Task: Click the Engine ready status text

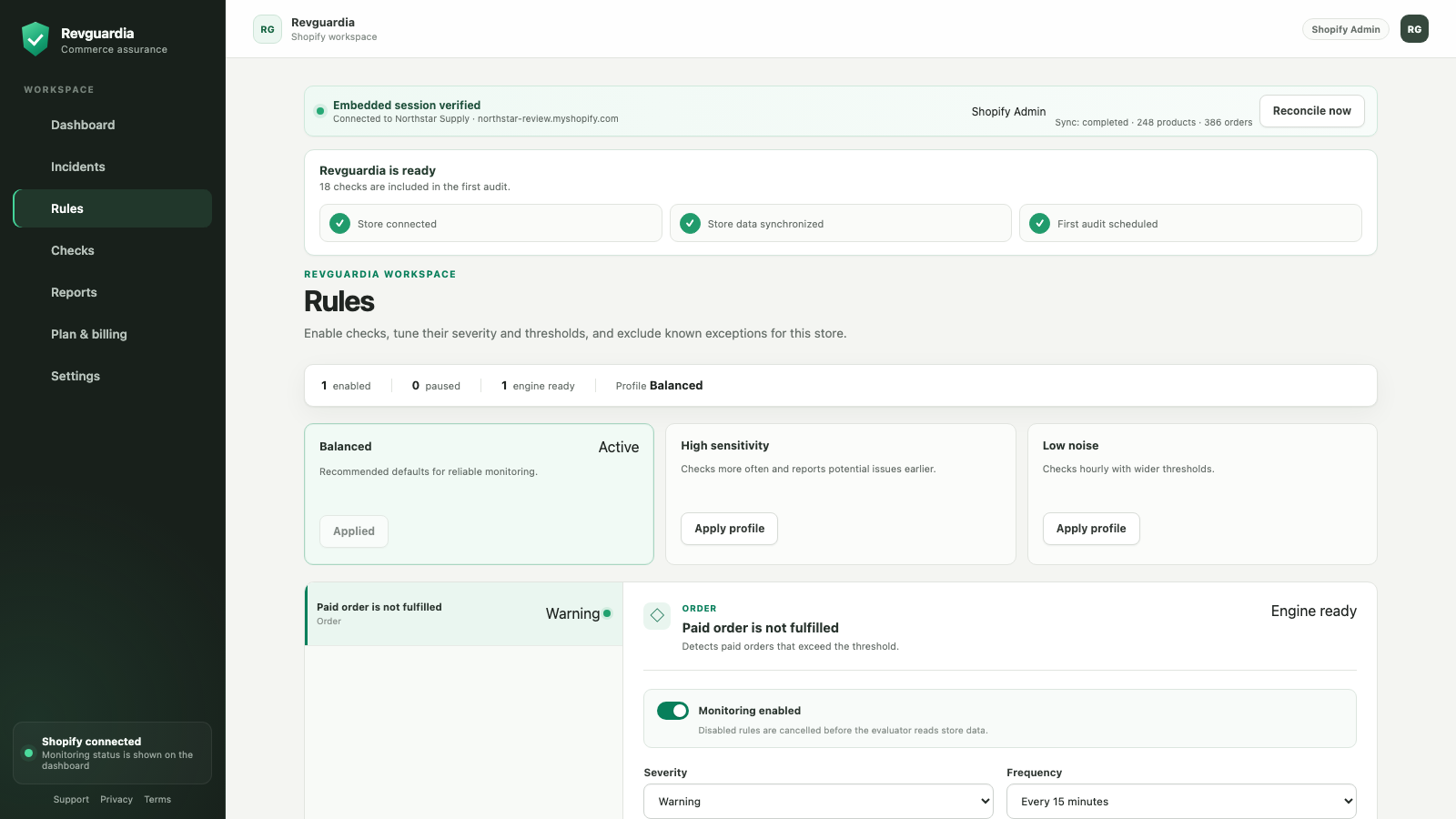Action: [1313, 611]
